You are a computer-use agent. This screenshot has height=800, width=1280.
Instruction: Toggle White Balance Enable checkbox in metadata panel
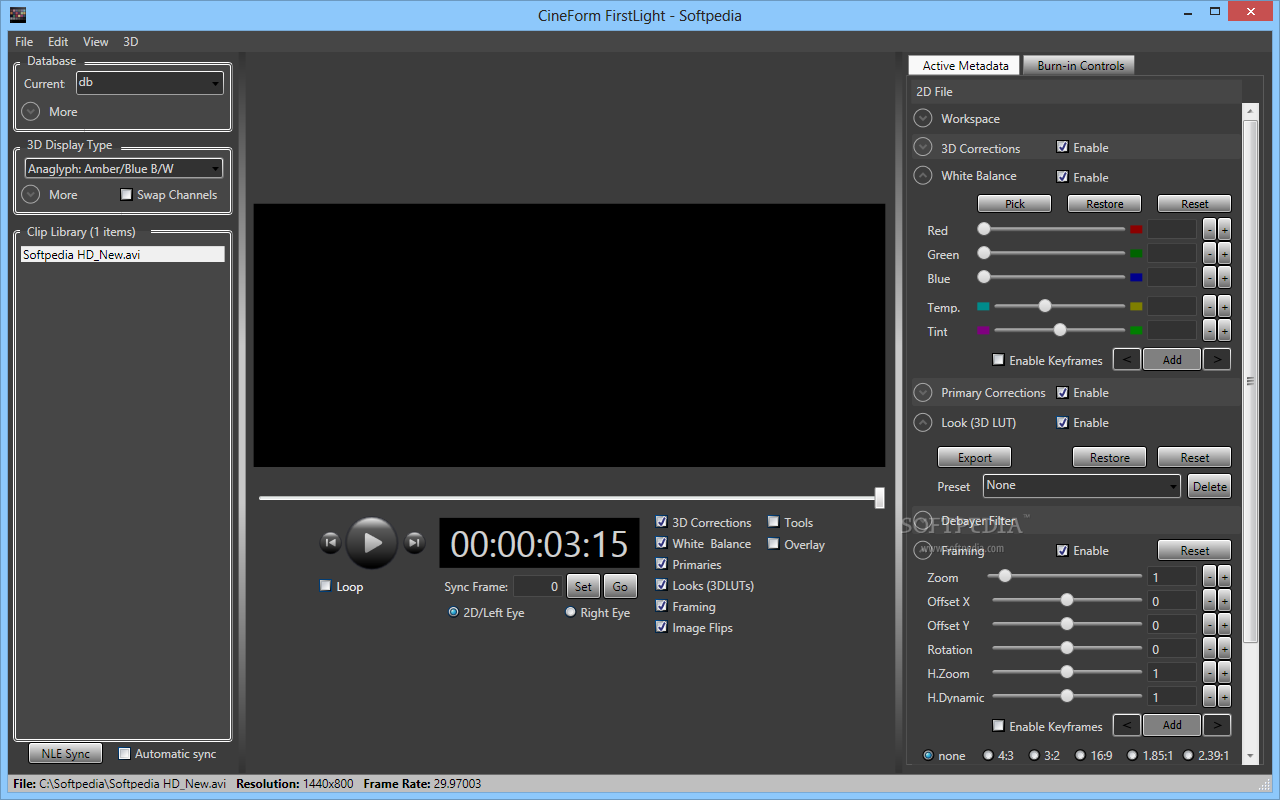click(1062, 177)
